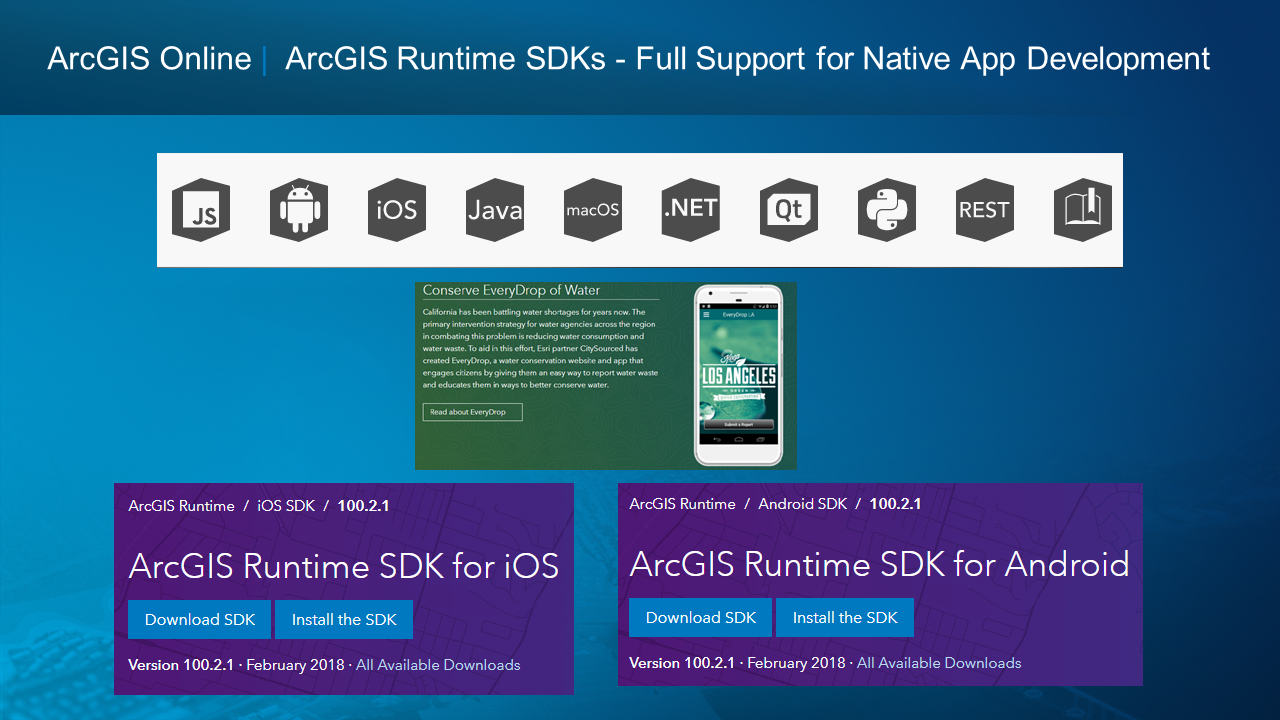The width and height of the screenshot is (1280, 720).
Task: Click the Conserve EveryDrop of Water heading
Action: (x=511, y=291)
